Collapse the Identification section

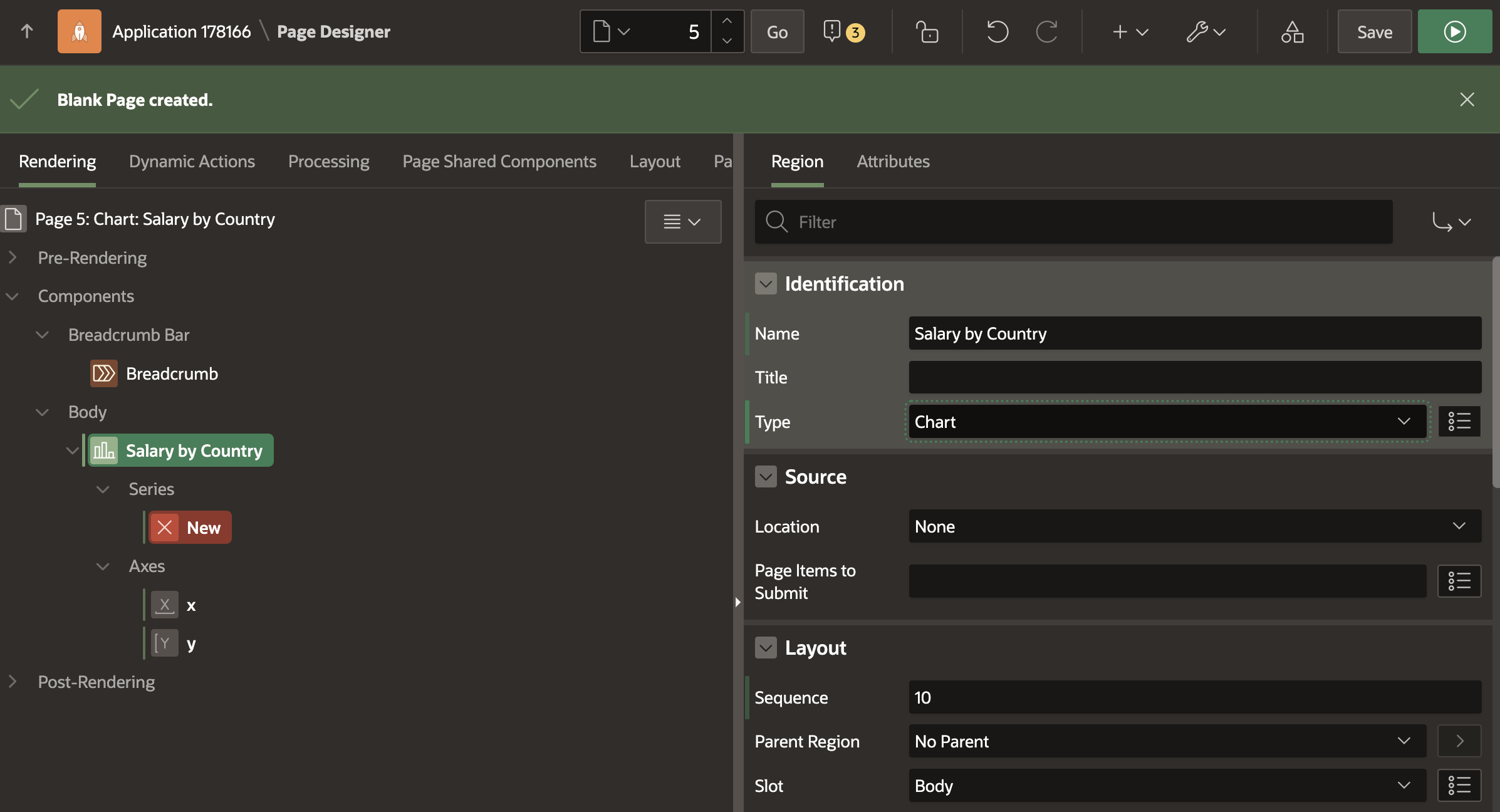coord(766,284)
